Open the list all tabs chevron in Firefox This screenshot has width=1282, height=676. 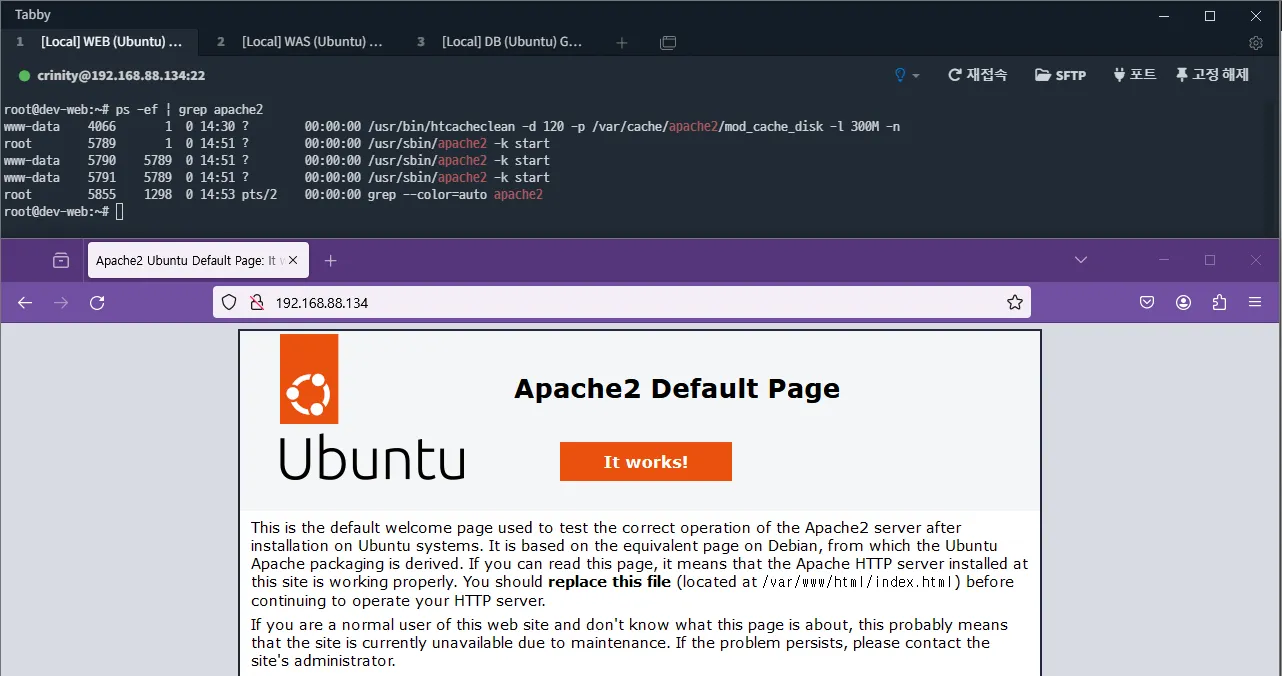click(x=1081, y=260)
